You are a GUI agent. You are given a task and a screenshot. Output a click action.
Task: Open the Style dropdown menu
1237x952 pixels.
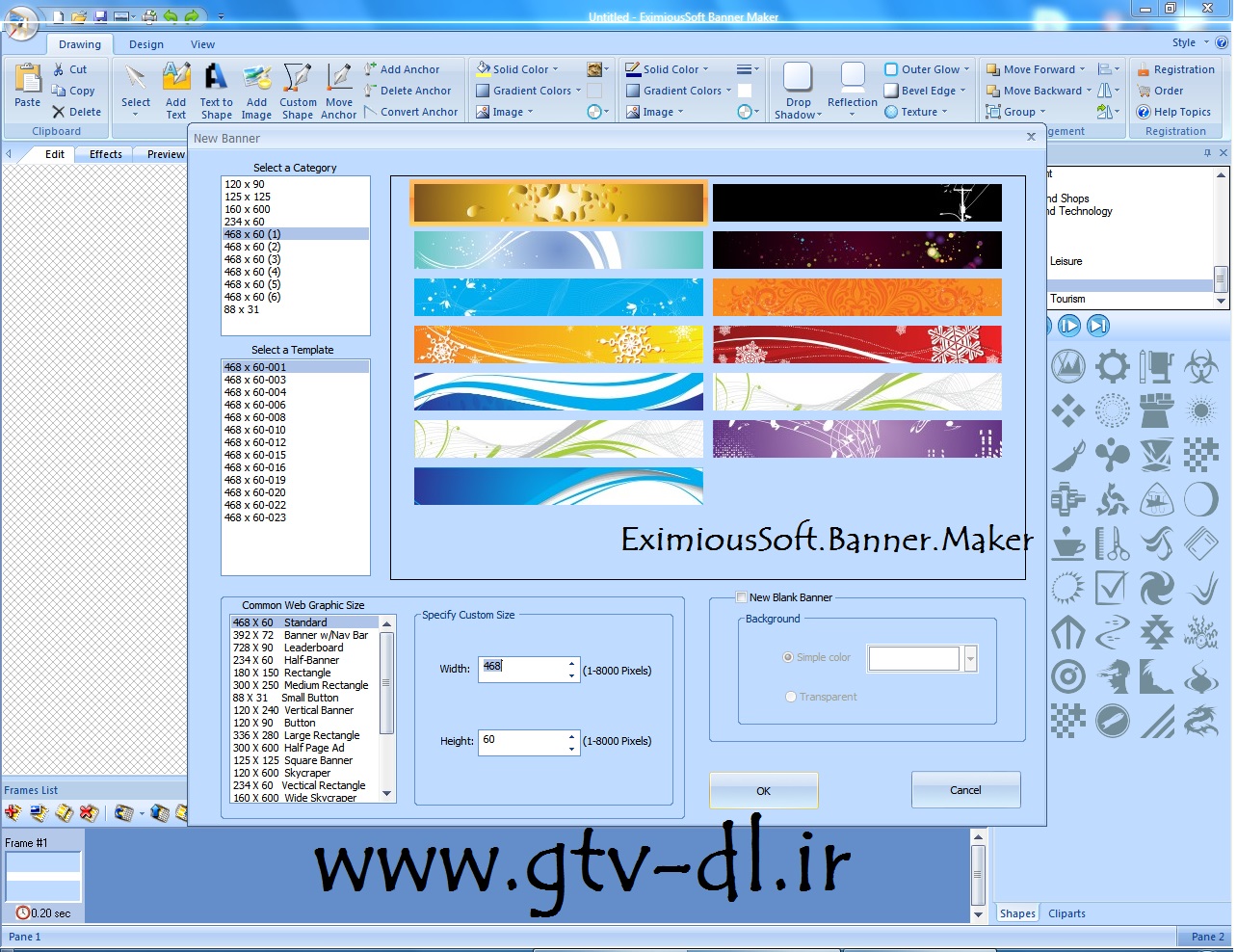(x=1190, y=42)
